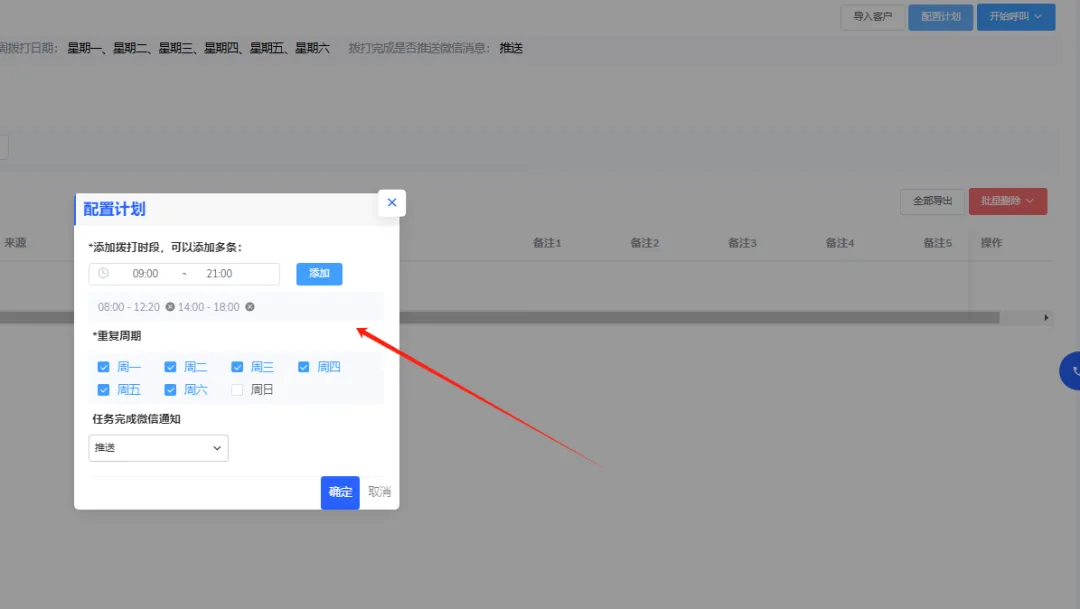Click the 添加 button to add time segment
The height and width of the screenshot is (609, 1080).
coord(318,273)
